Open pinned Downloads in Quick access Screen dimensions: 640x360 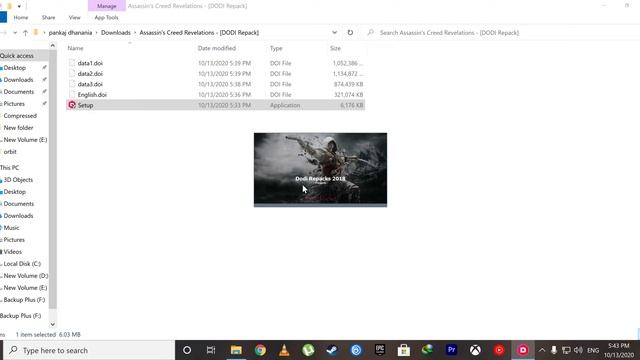(x=18, y=80)
